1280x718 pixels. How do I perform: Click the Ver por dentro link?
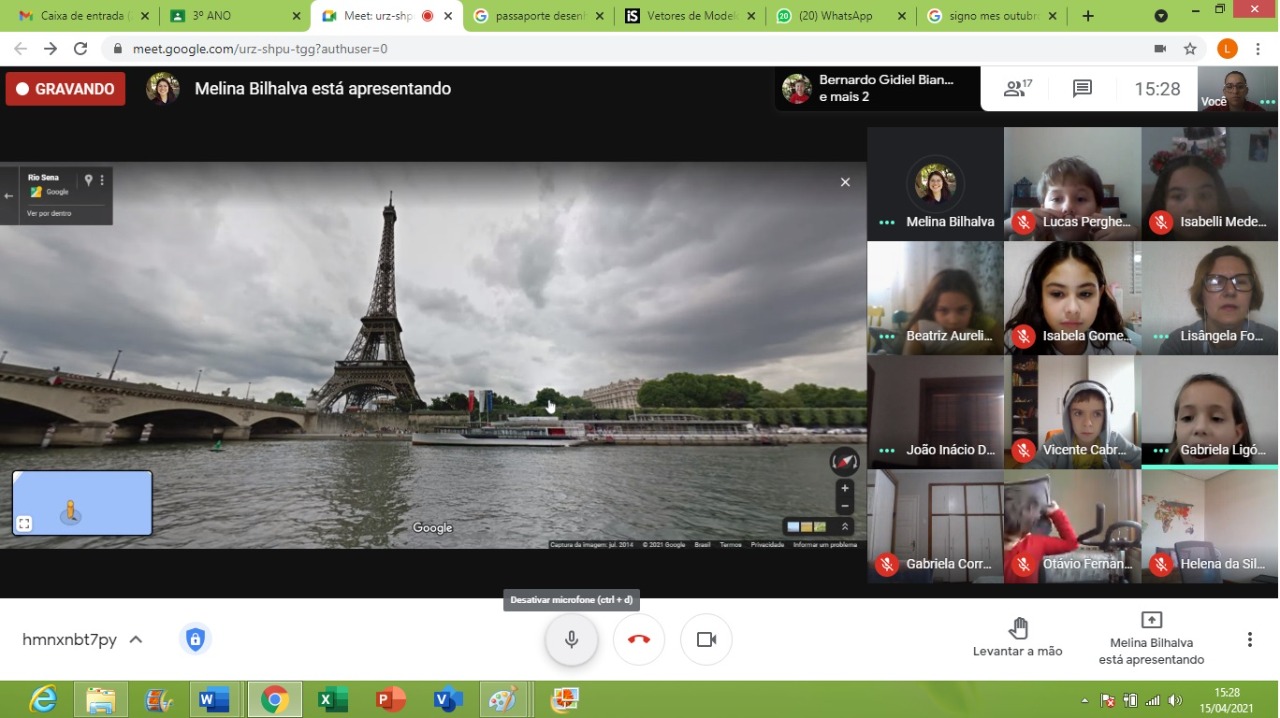(x=49, y=213)
